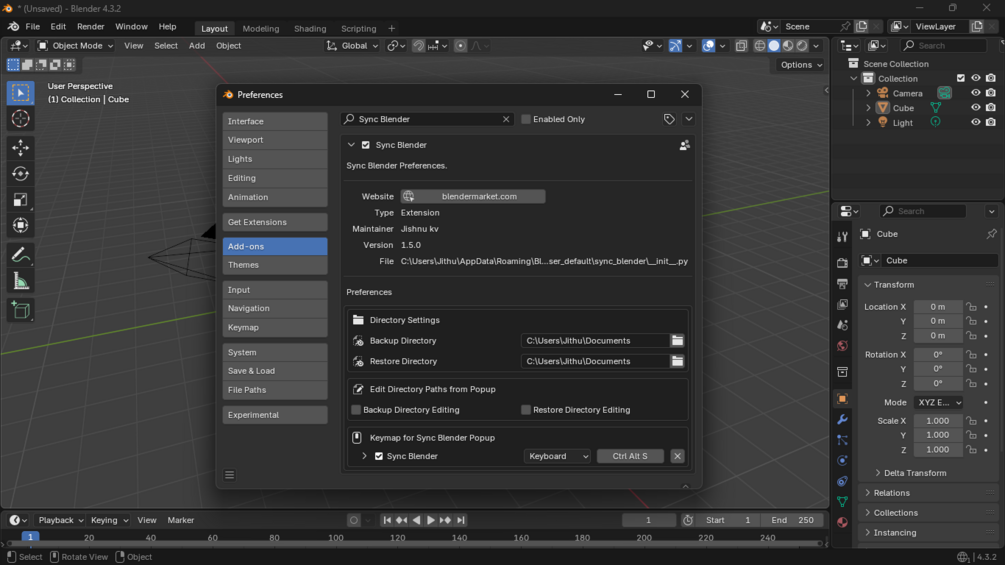Viewport: 1005px width, 565px height.
Task: Click the Scale X value field
Action: click(938, 421)
